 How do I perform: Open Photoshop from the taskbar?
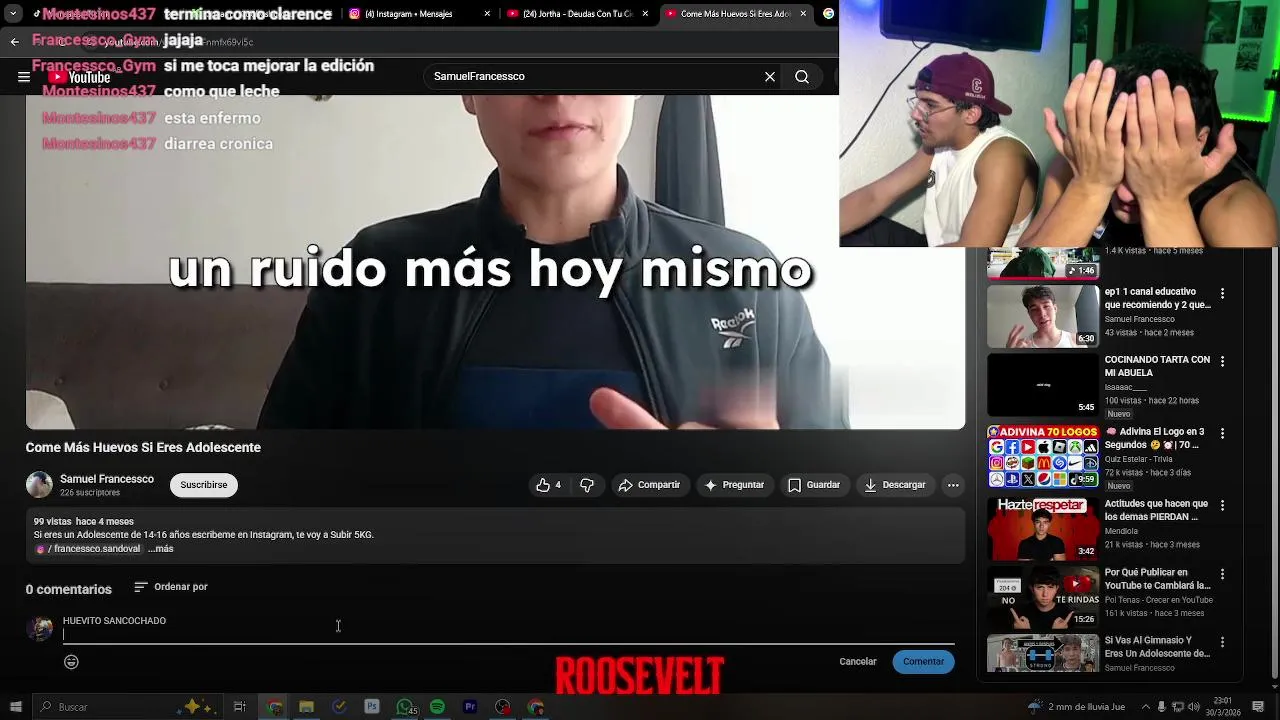[372, 707]
